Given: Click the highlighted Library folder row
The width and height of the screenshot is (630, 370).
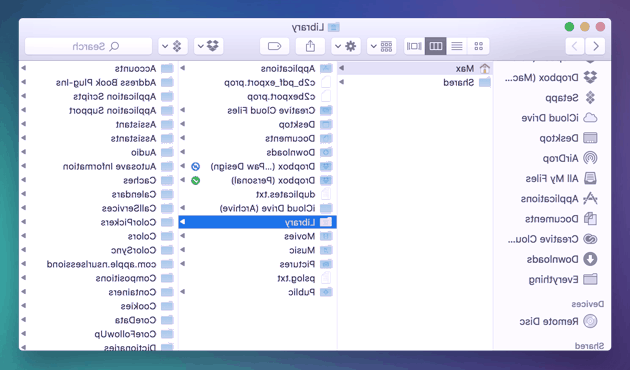Looking at the screenshot, I should [x=258, y=222].
